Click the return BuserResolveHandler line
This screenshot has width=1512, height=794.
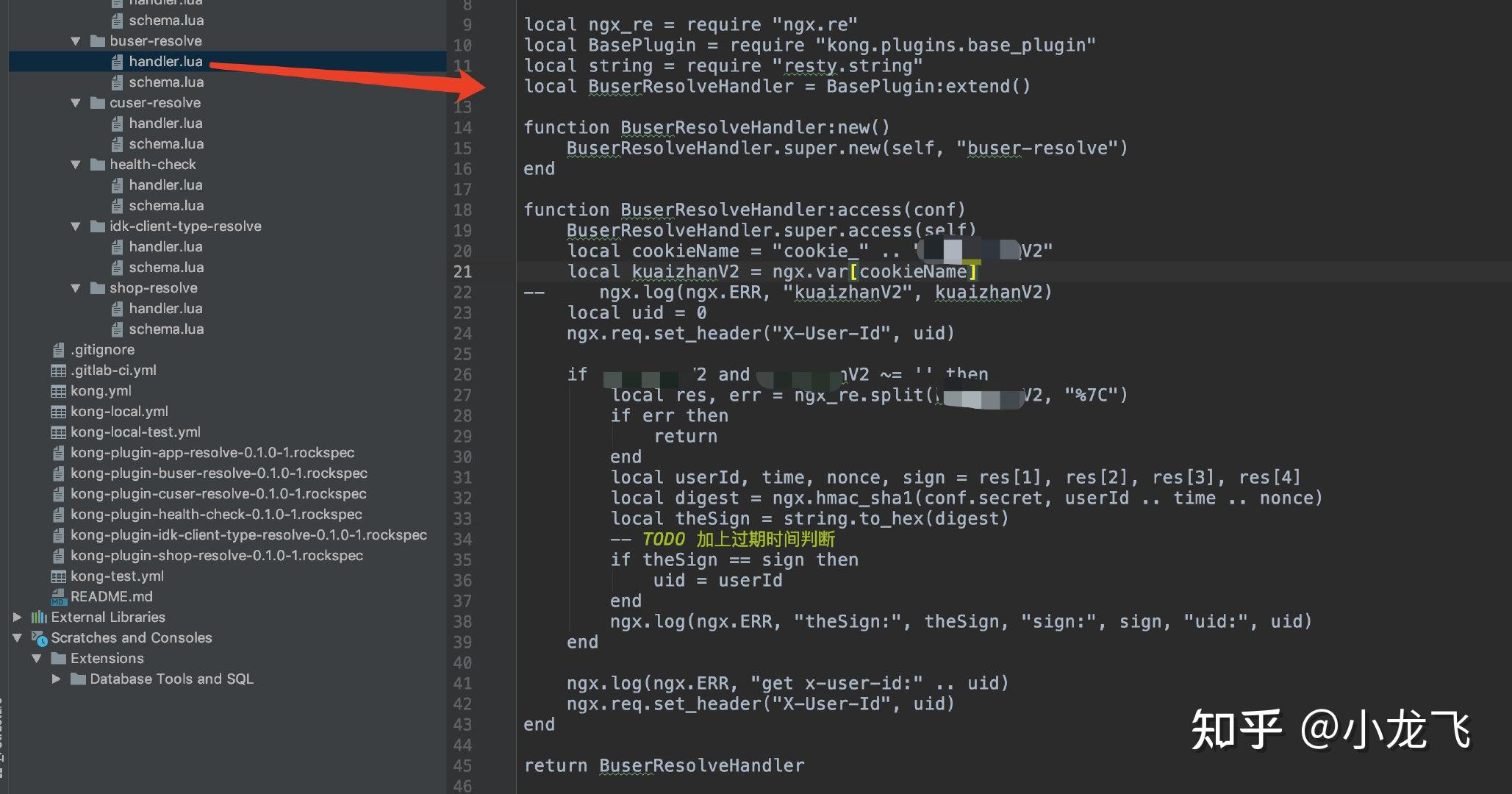click(x=664, y=766)
